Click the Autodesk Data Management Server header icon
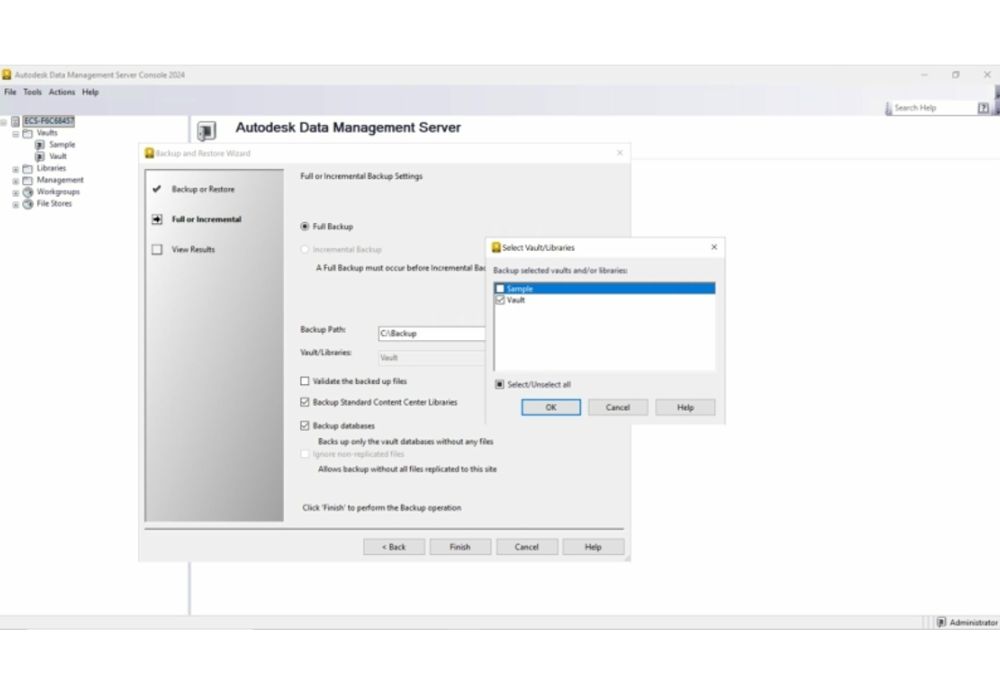Screen dimensions: 1000x700 (x=207, y=129)
